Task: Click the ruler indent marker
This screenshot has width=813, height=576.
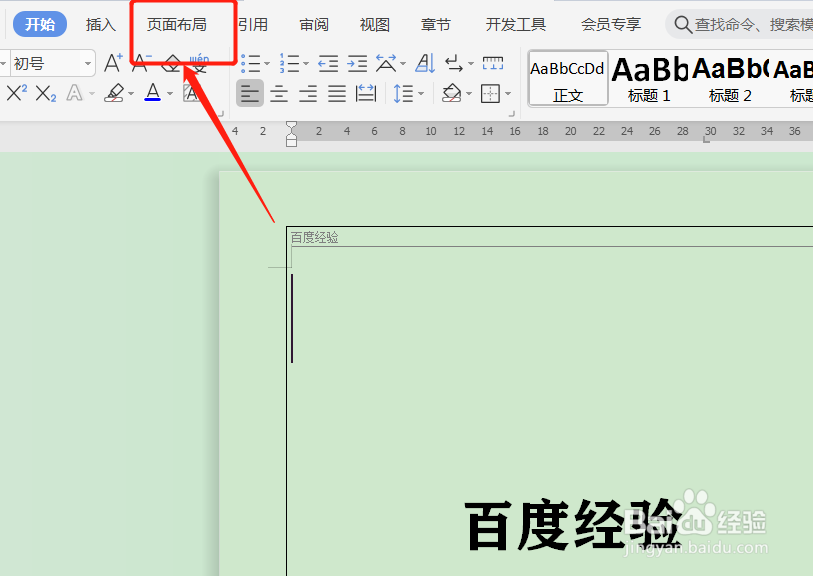Action: click(291, 134)
